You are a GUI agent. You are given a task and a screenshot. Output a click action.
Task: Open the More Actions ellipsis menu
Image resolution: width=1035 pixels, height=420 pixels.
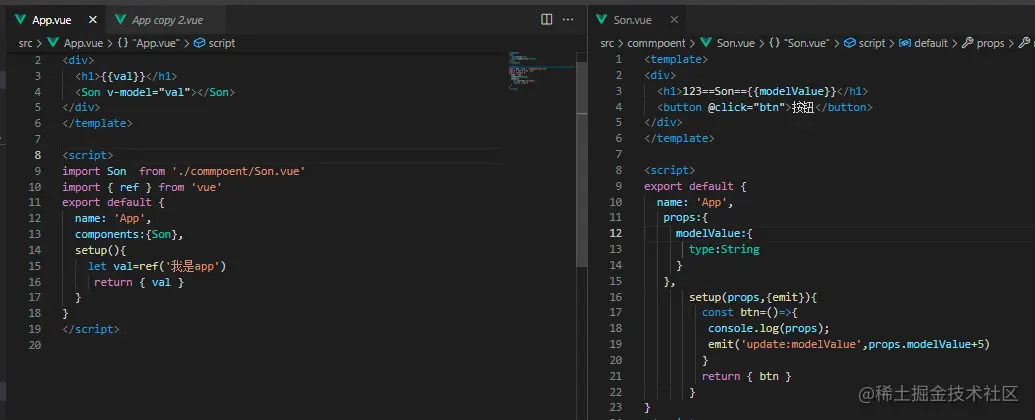[568, 19]
